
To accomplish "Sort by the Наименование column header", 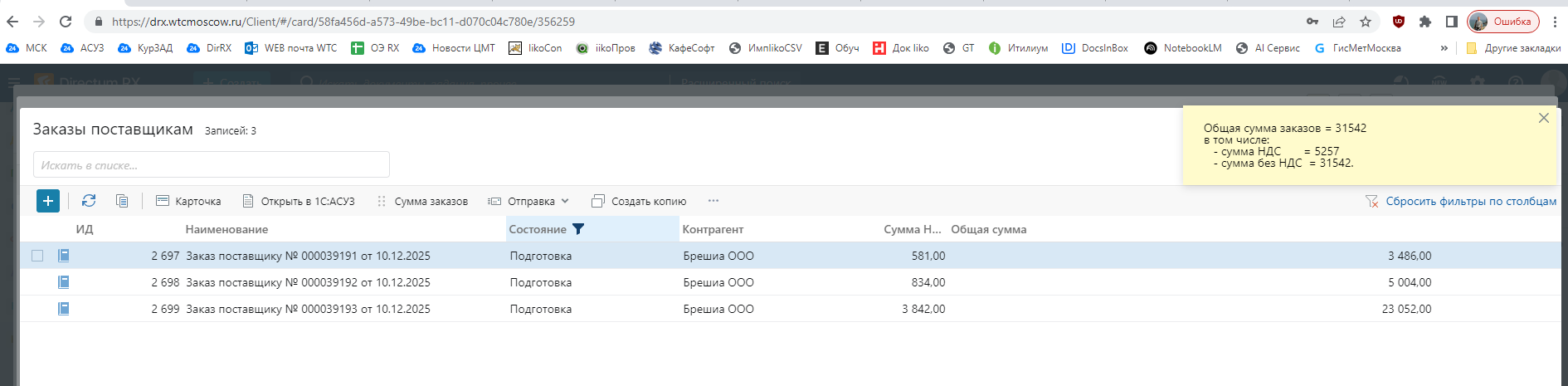I will click(226, 229).
